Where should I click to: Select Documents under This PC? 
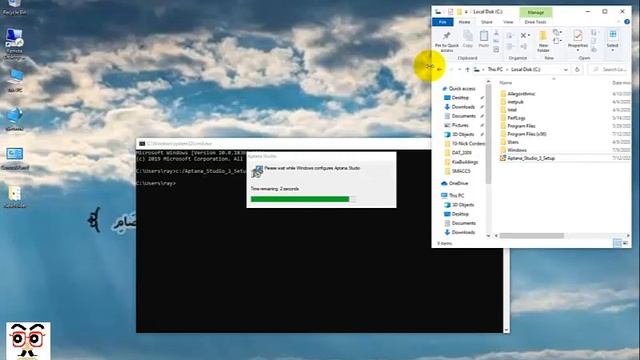(463, 223)
